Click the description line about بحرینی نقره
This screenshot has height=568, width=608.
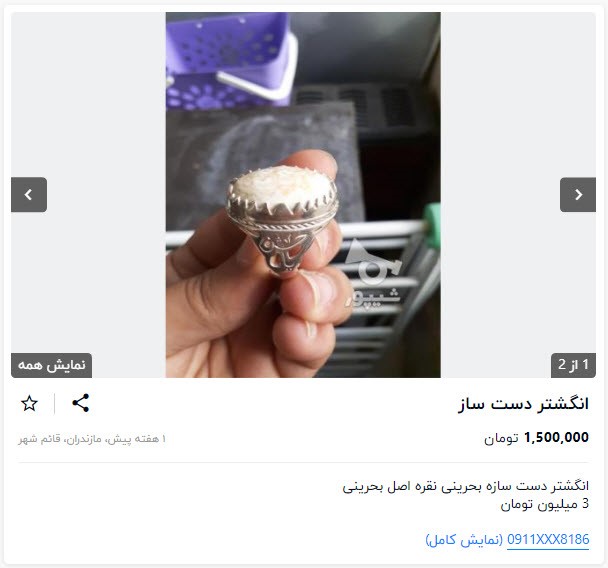click(x=466, y=486)
